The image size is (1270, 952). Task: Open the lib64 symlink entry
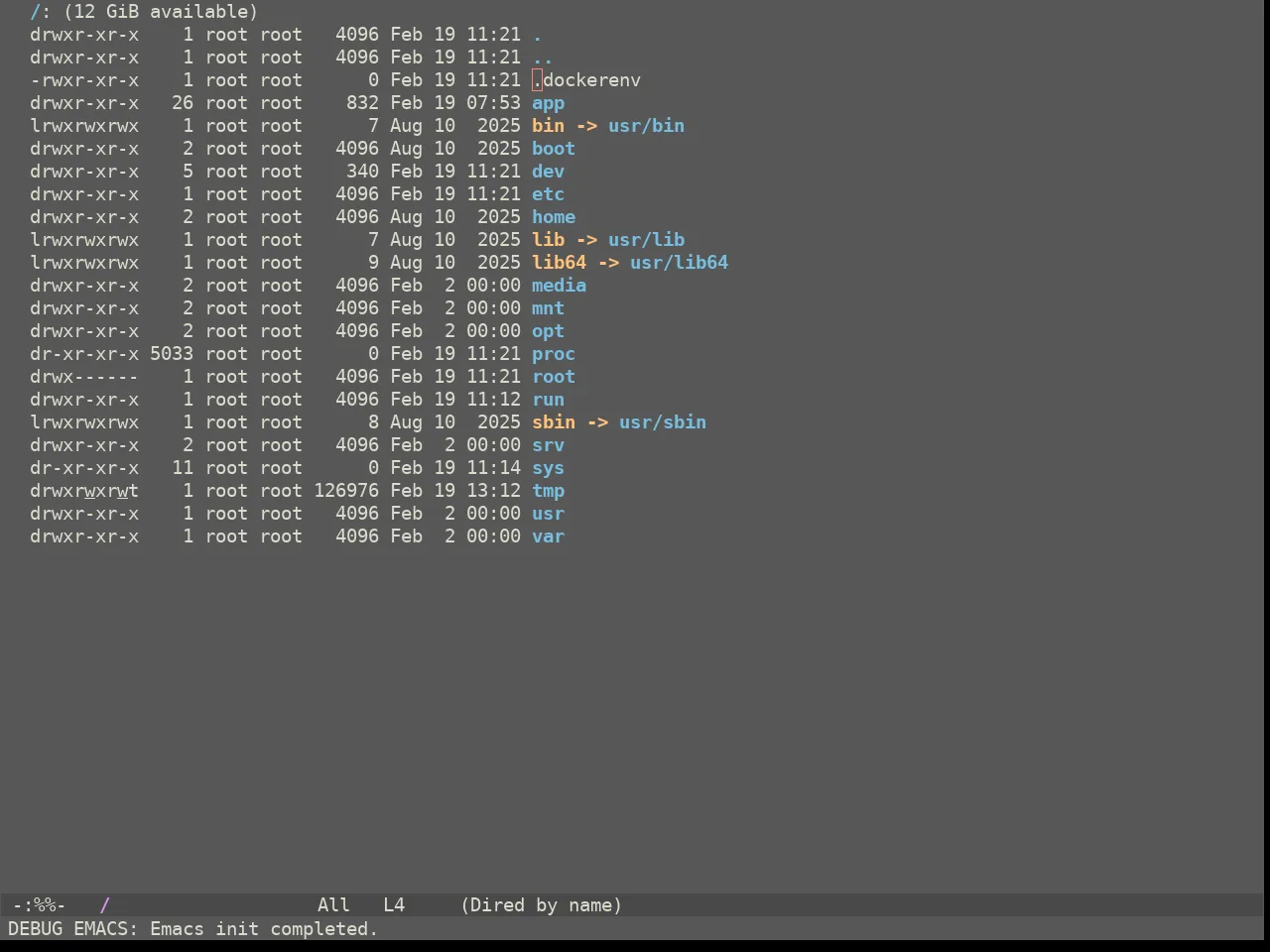[x=559, y=263]
